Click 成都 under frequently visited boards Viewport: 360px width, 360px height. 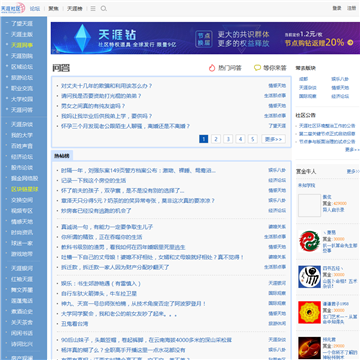tap(303, 79)
